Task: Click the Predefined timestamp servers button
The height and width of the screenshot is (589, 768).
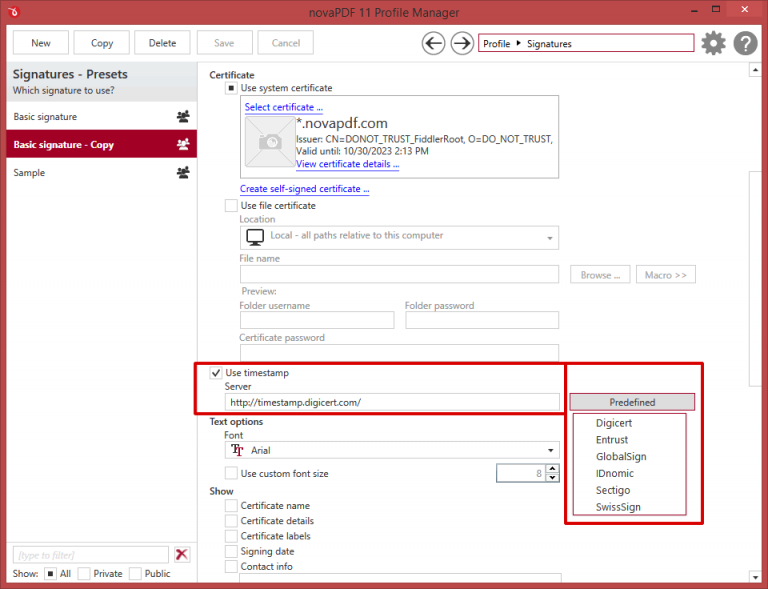Action: (632, 402)
